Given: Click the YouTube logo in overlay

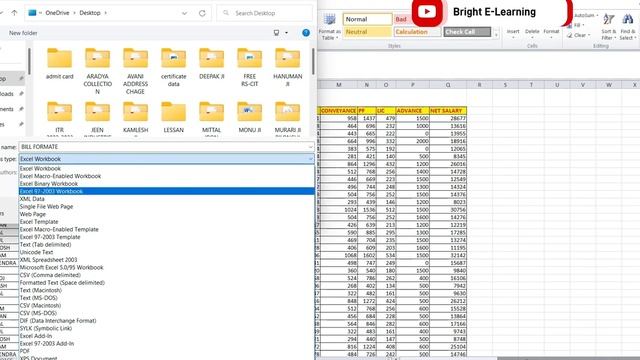Looking at the screenshot, I should click(x=427, y=11).
